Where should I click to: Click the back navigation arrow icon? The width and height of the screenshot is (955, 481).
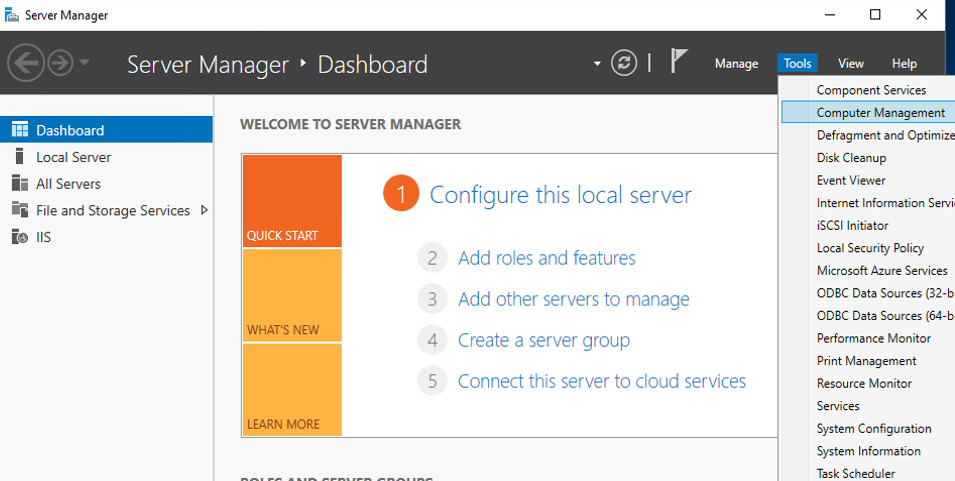[x=25, y=63]
